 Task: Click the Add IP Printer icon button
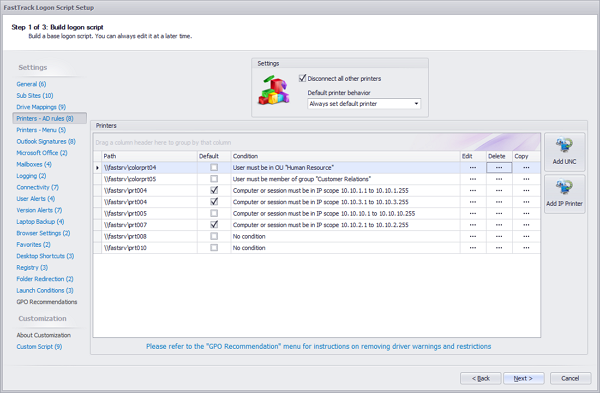pyautogui.click(x=564, y=194)
